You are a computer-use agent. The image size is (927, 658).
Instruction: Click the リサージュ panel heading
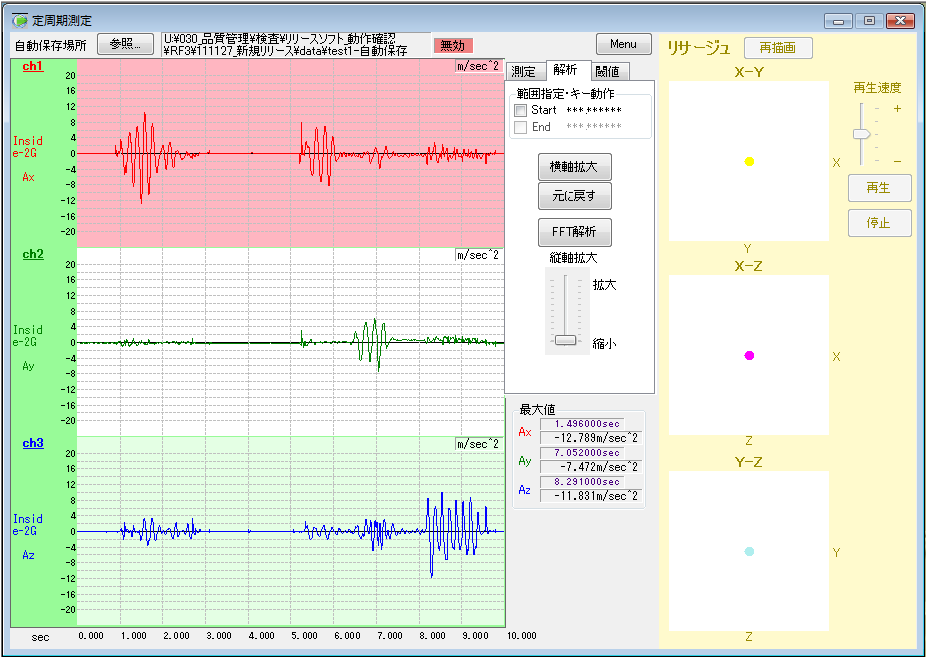pyautogui.click(x=699, y=48)
